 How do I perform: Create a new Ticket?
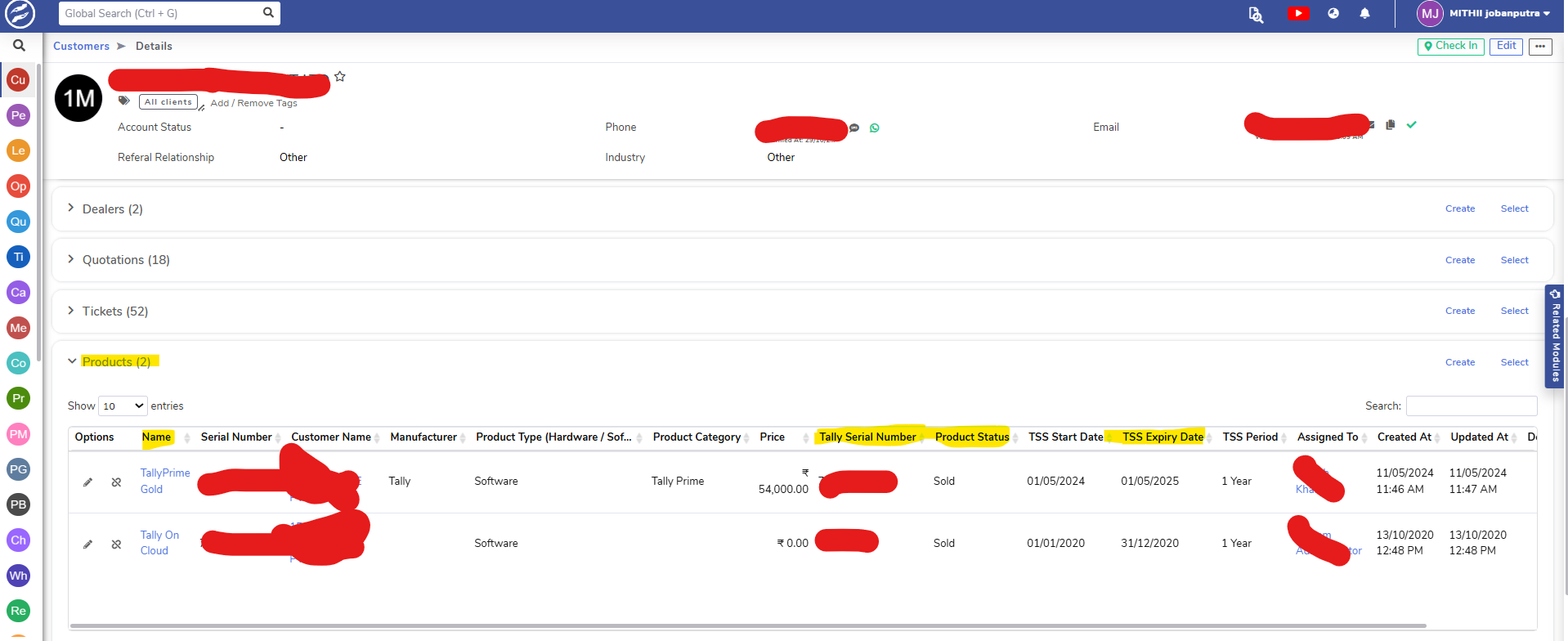[x=1460, y=312]
